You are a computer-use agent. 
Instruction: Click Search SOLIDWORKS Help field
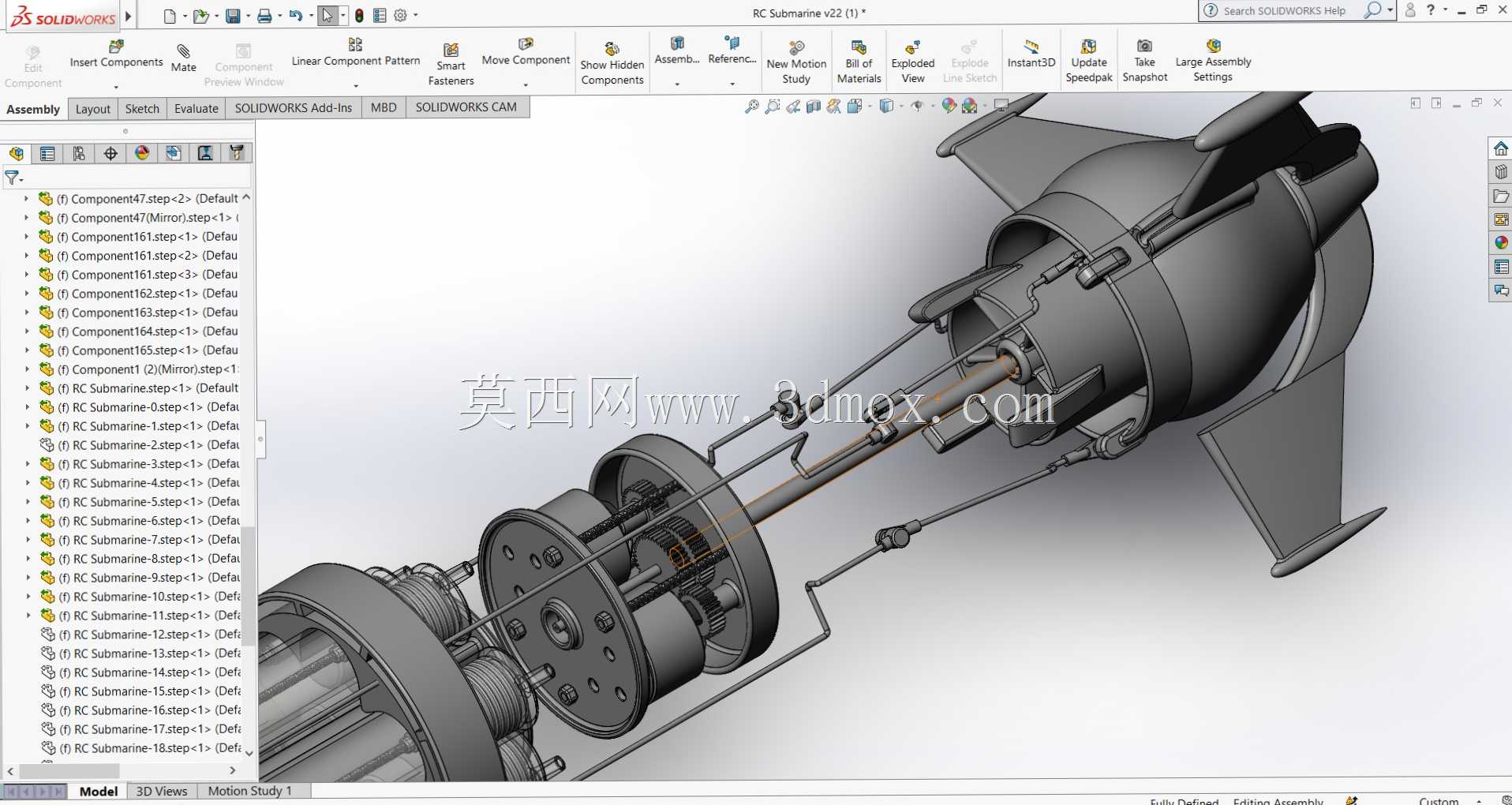1290,11
